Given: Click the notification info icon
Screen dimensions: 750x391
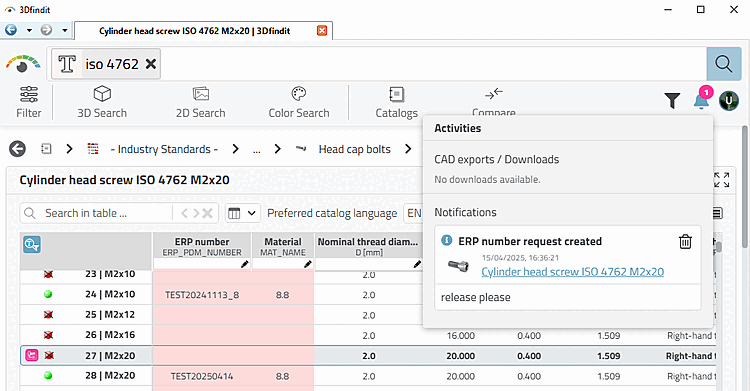Looking at the screenshot, I should [x=446, y=240].
